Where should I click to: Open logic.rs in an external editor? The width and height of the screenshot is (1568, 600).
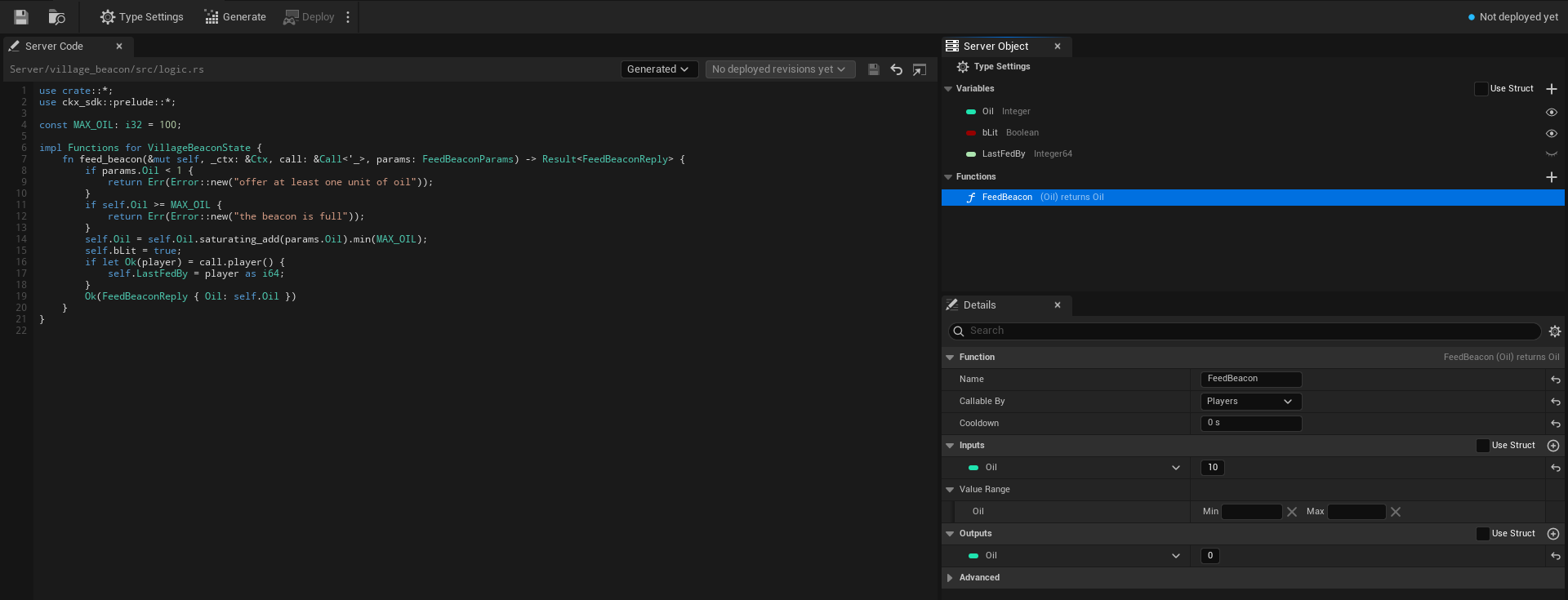coord(920,69)
